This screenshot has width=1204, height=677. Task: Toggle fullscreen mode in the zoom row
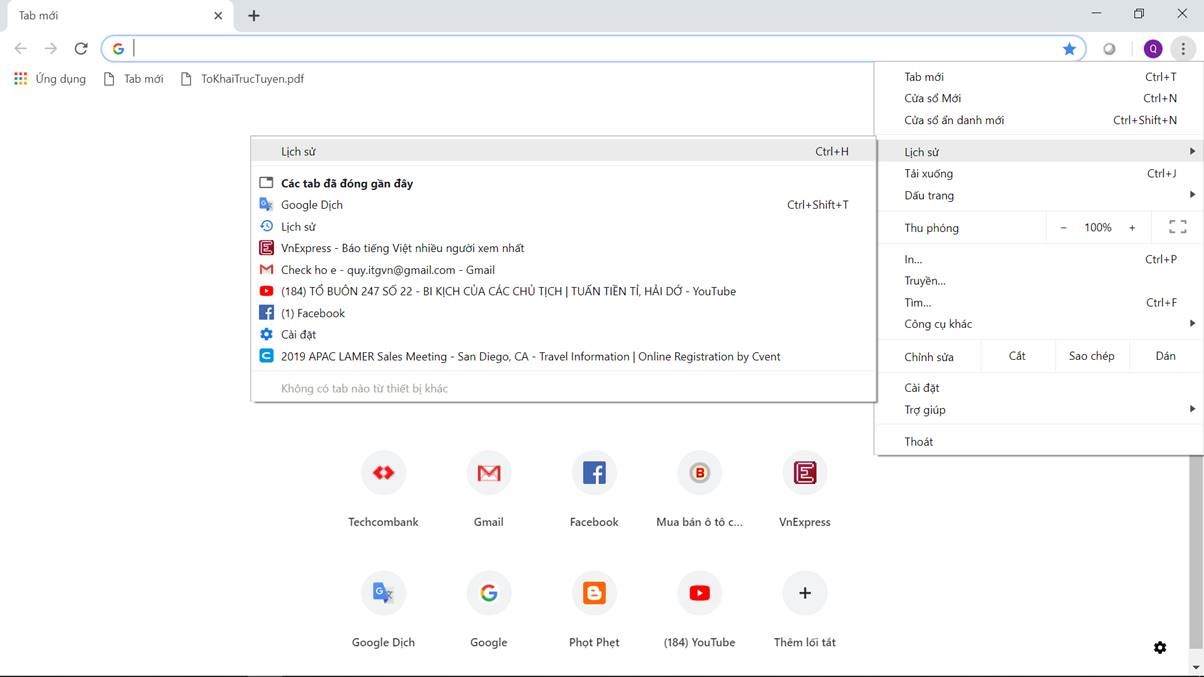coord(1177,227)
